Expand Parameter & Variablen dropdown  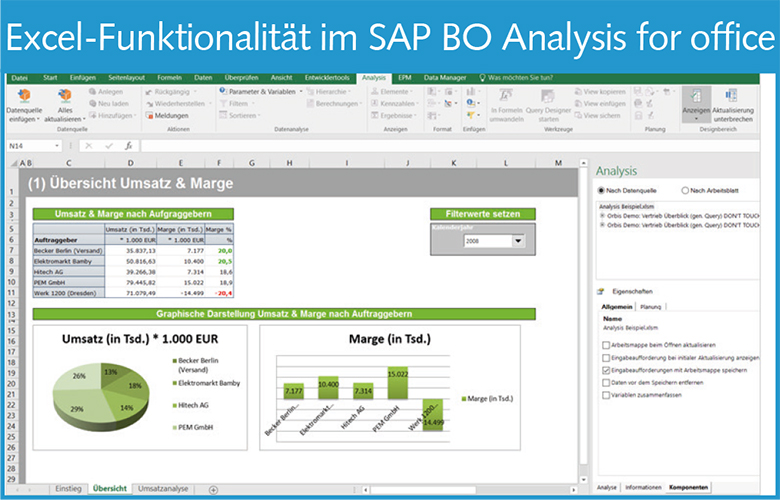click(301, 92)
